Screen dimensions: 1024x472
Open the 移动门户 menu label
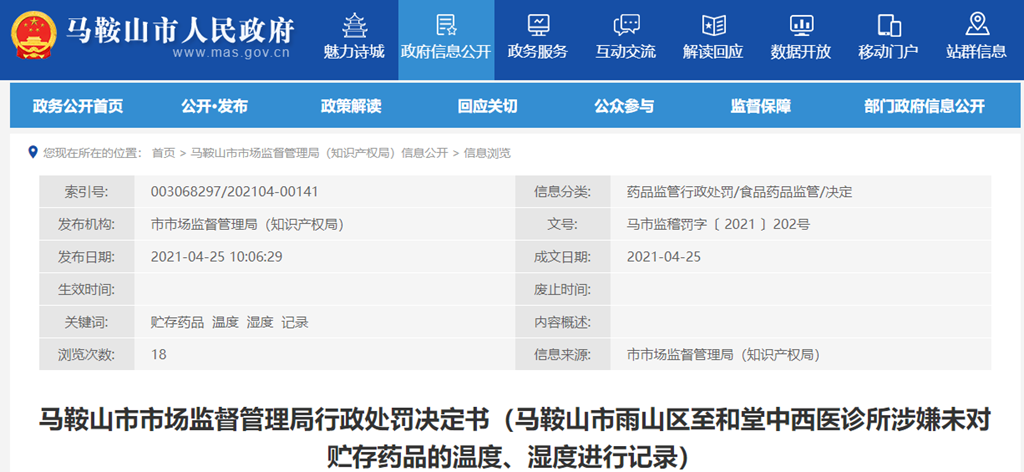[x=888, y=52]
